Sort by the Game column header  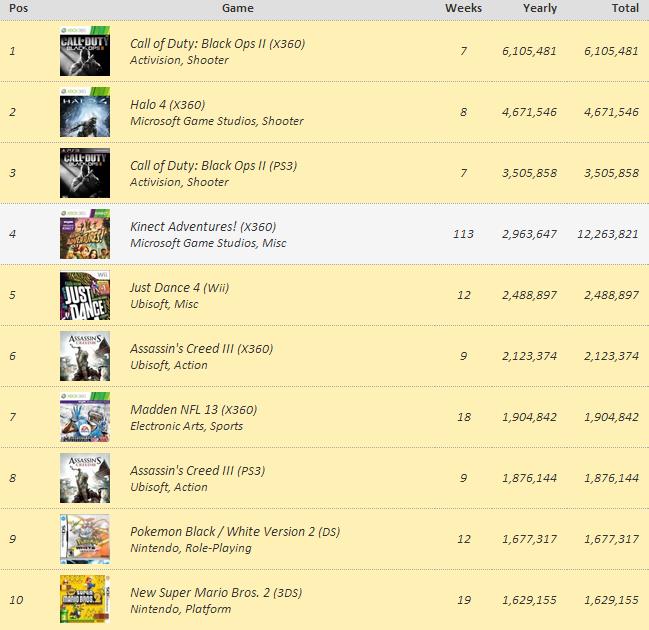pos(238,8)
